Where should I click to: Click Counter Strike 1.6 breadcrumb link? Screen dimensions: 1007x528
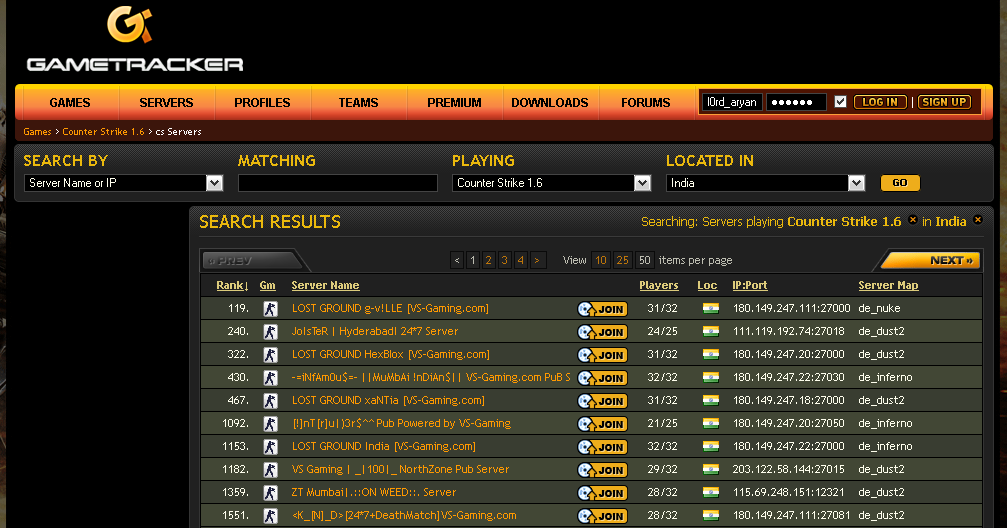(103, 132)
